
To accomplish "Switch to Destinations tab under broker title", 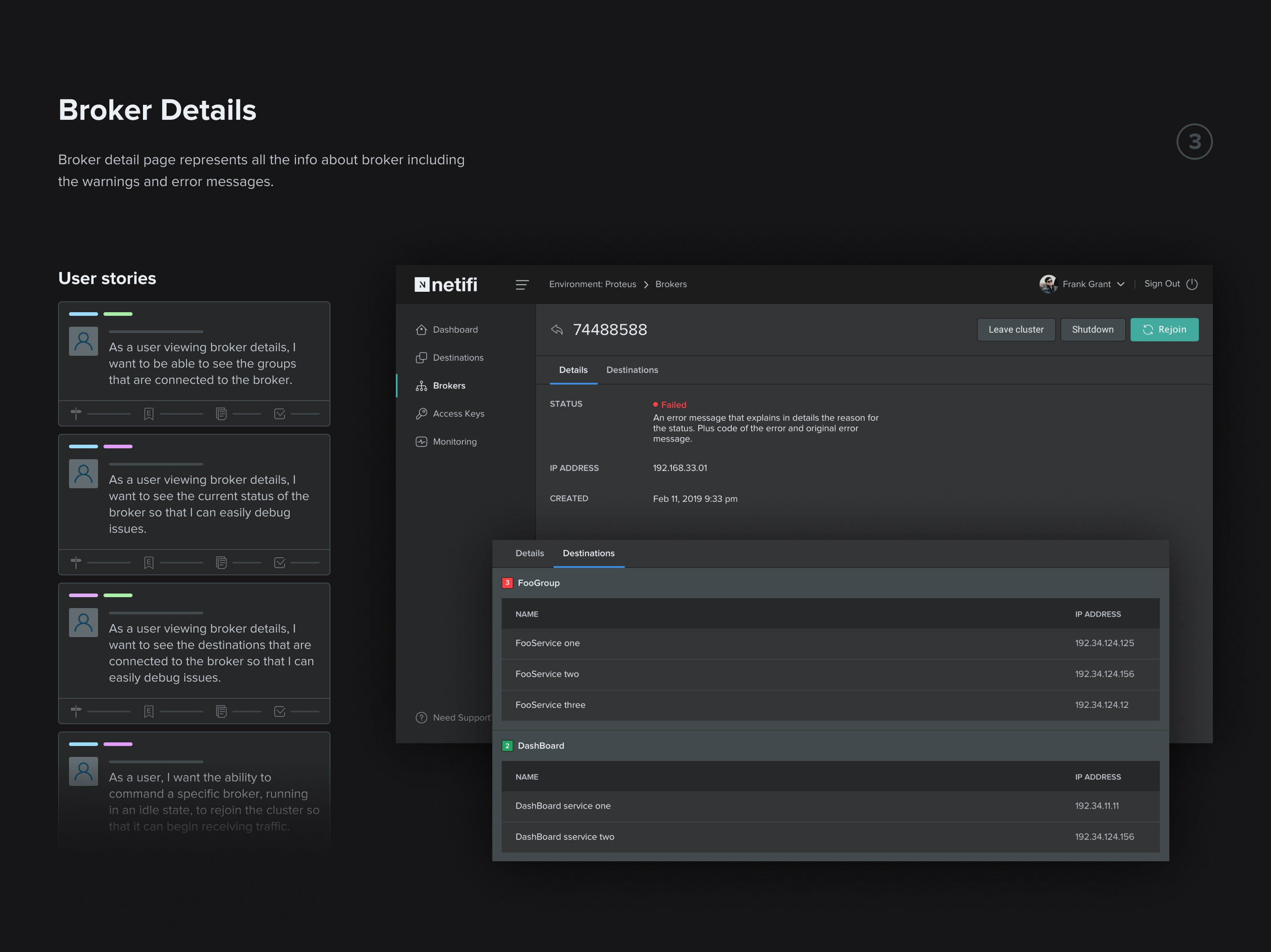I will point(632,370).
